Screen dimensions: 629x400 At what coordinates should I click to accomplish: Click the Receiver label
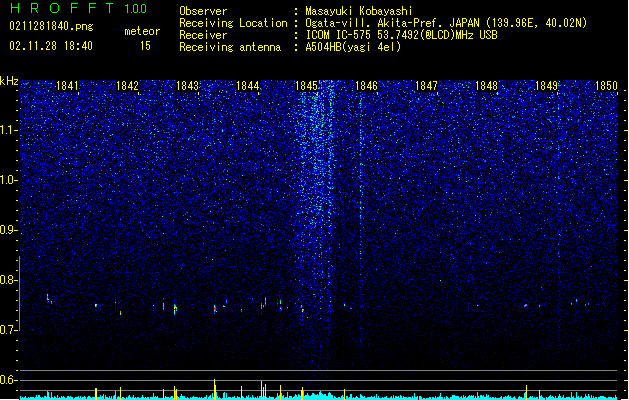pyautogui.click(x=203, y=35)
